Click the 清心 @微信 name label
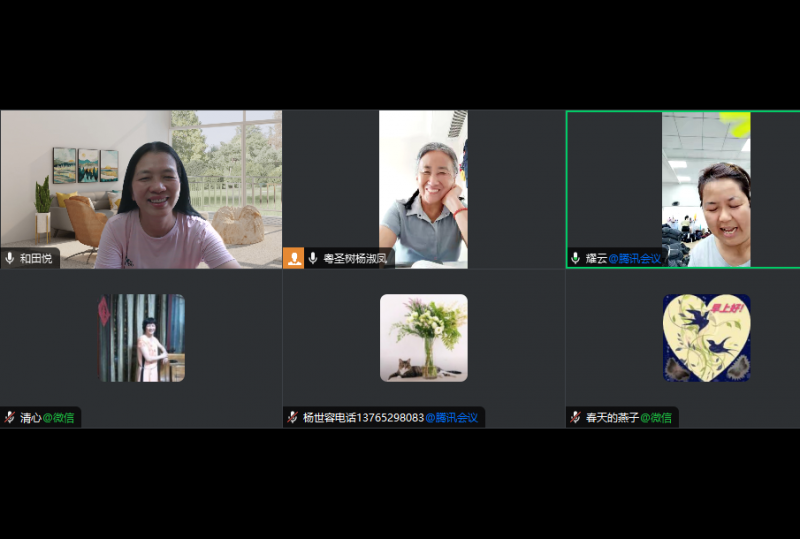Screen dimensions: 800x539 (x=47, y=417)
